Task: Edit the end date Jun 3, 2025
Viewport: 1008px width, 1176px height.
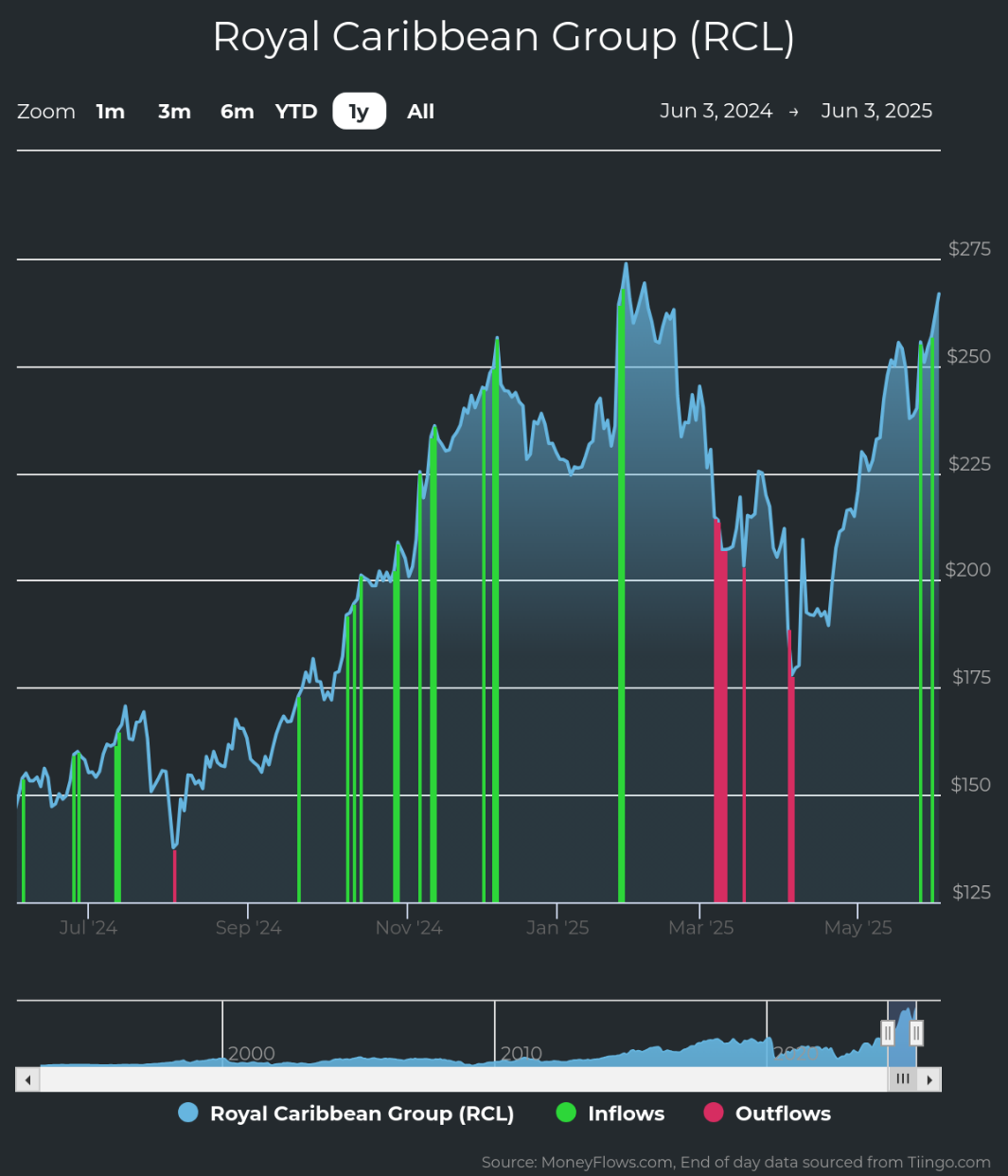Action: (876, 111)
